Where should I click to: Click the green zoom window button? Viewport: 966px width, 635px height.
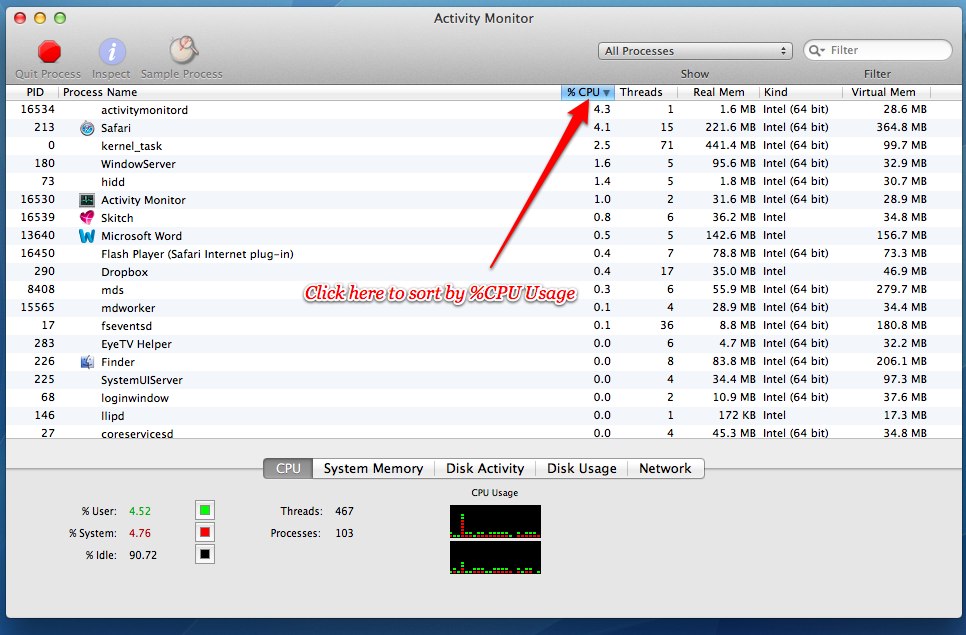60,18
